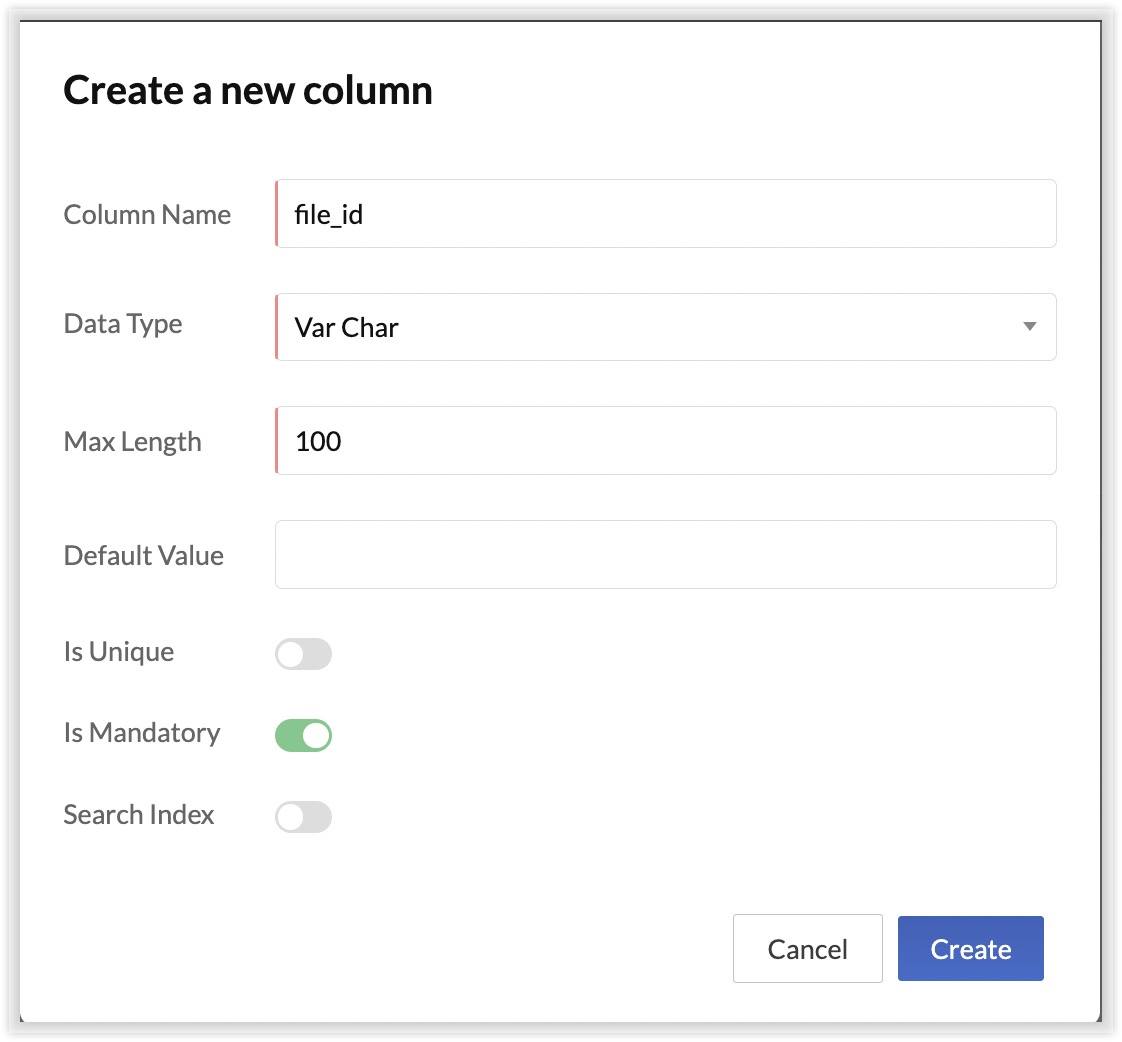Open the Data Type dropdown
This screenshot has height=1042, width=1122.
tap(665, 327)
